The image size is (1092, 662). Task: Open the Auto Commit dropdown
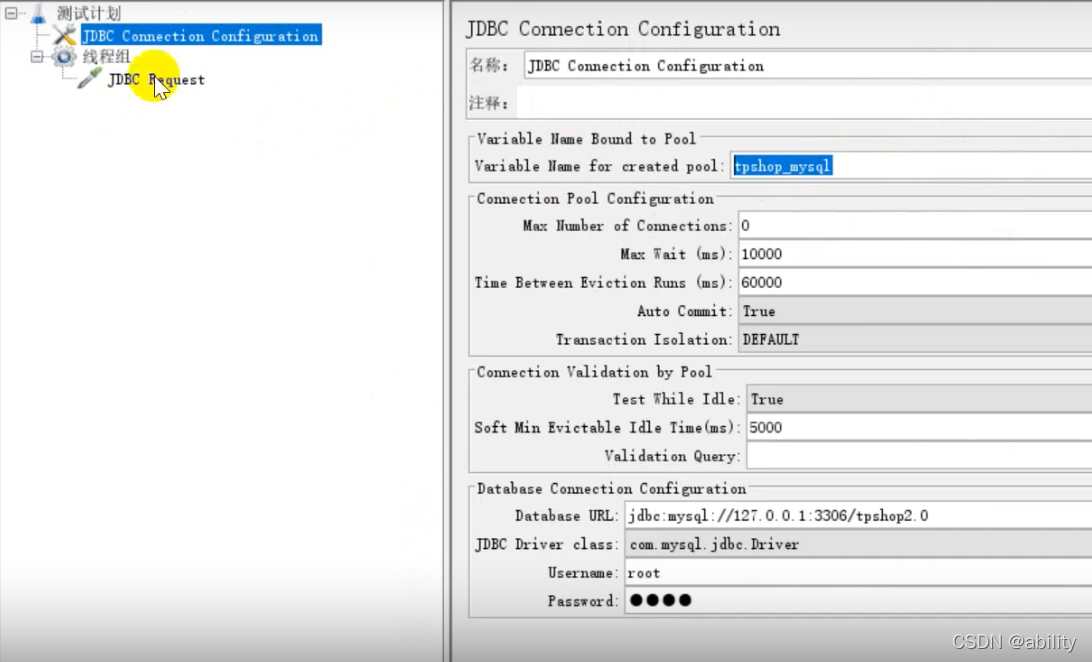pyautogui.click(x=915, y=311)
